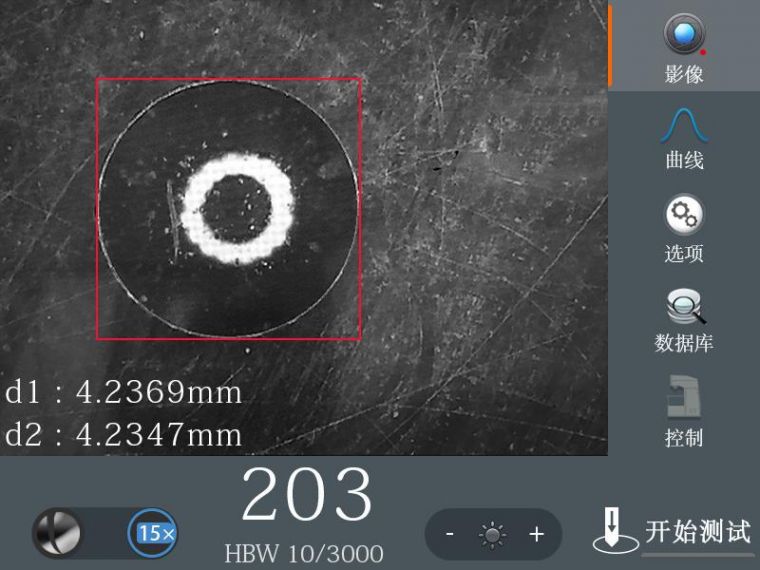Increase brightness with the plus button
This screenshot has height=570, width=760.
click(537, 535)
